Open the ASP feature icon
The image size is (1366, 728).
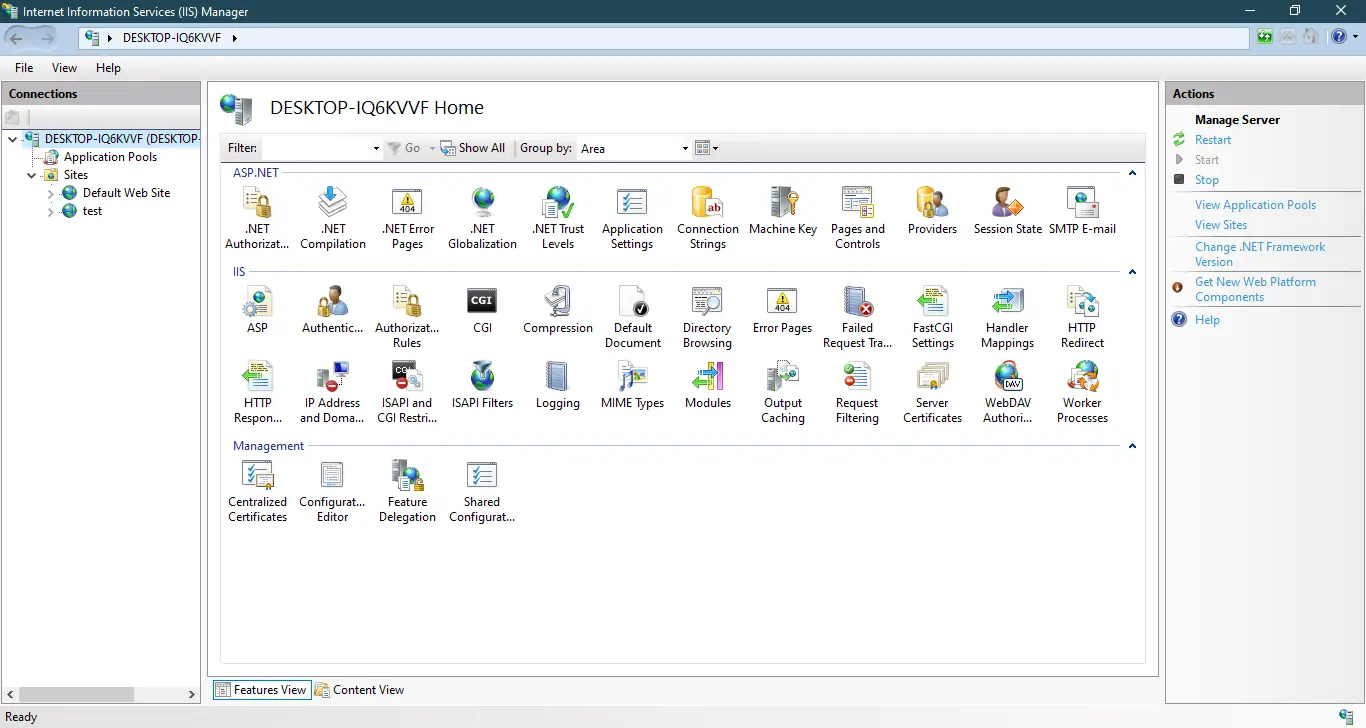(257, 310)
